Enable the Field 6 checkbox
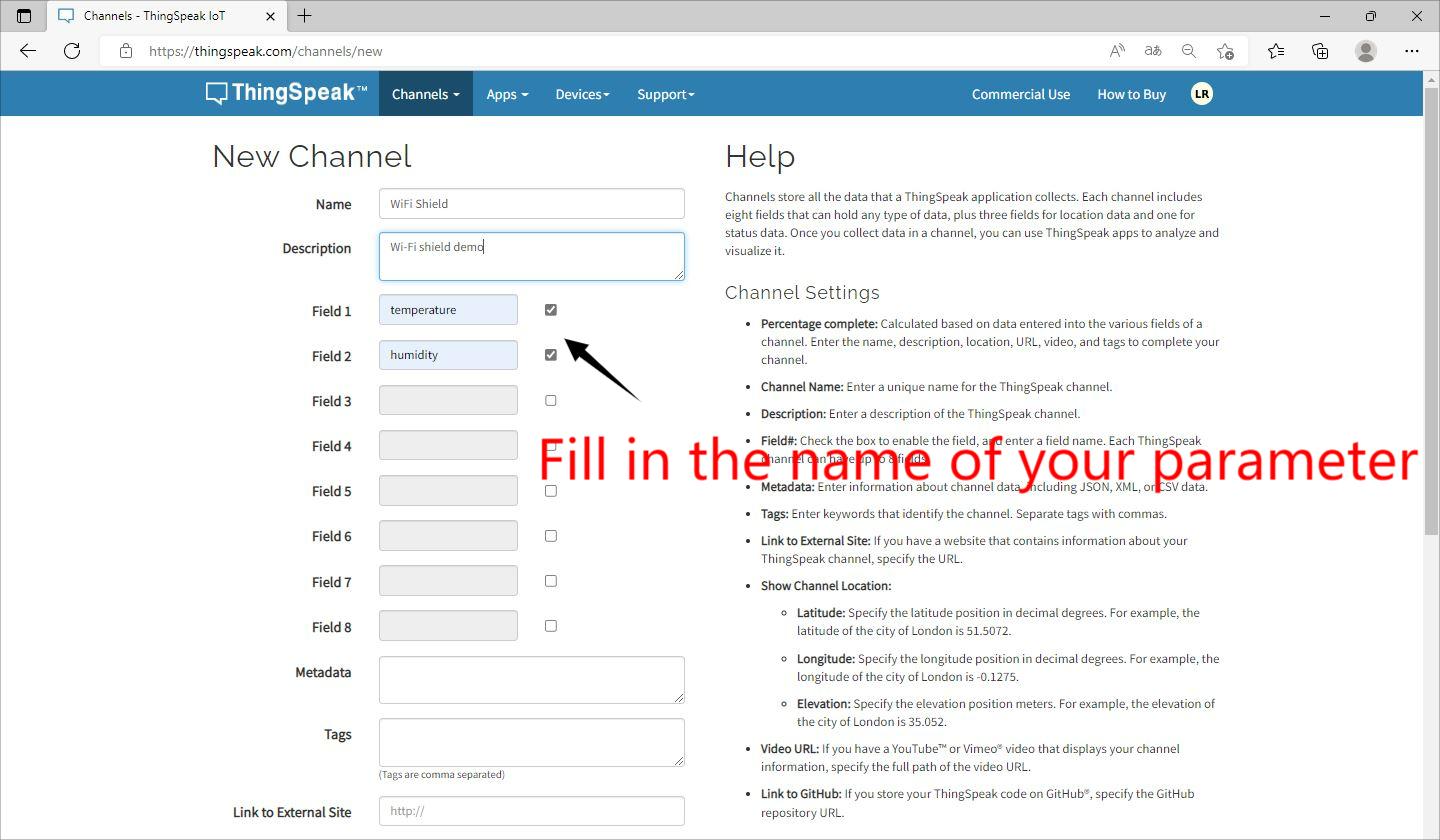 click(550, 536)
